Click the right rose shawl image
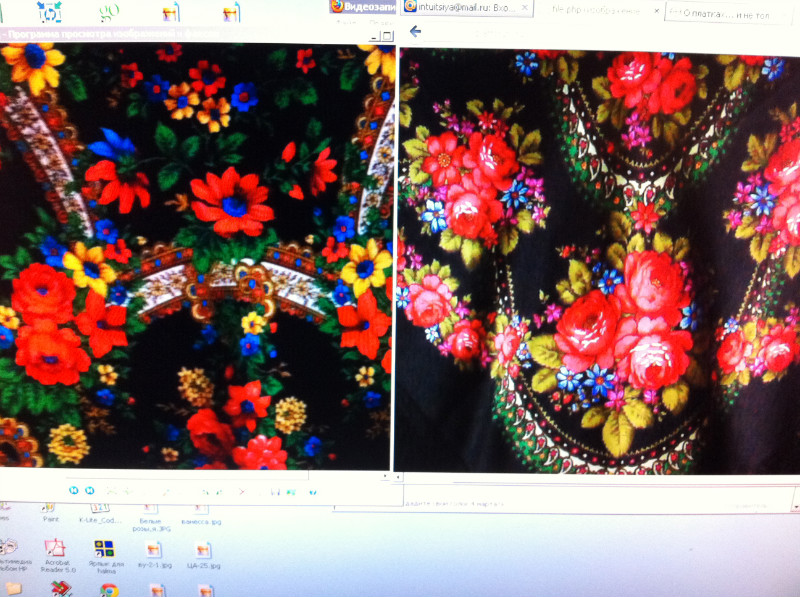This screenshot has width=800, height=597. 598,260
